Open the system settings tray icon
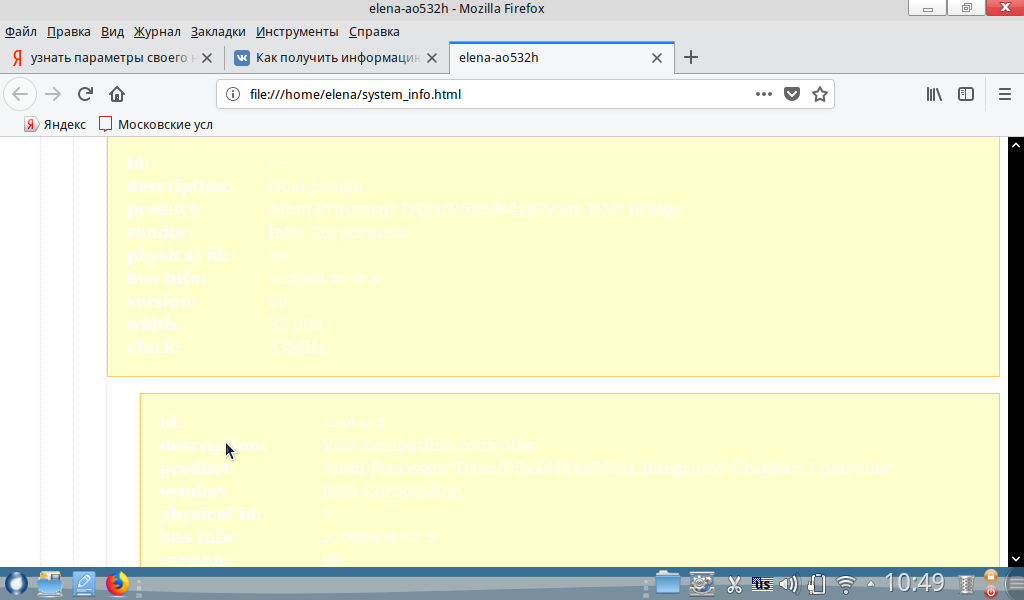 [702, 584]
